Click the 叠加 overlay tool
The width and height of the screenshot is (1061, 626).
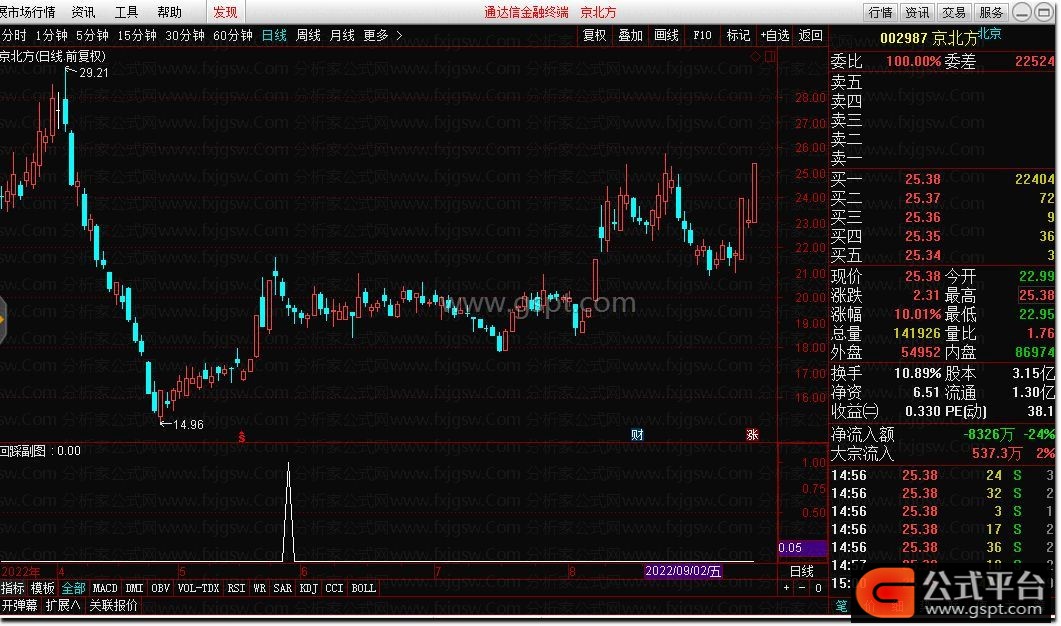point(630,35)
